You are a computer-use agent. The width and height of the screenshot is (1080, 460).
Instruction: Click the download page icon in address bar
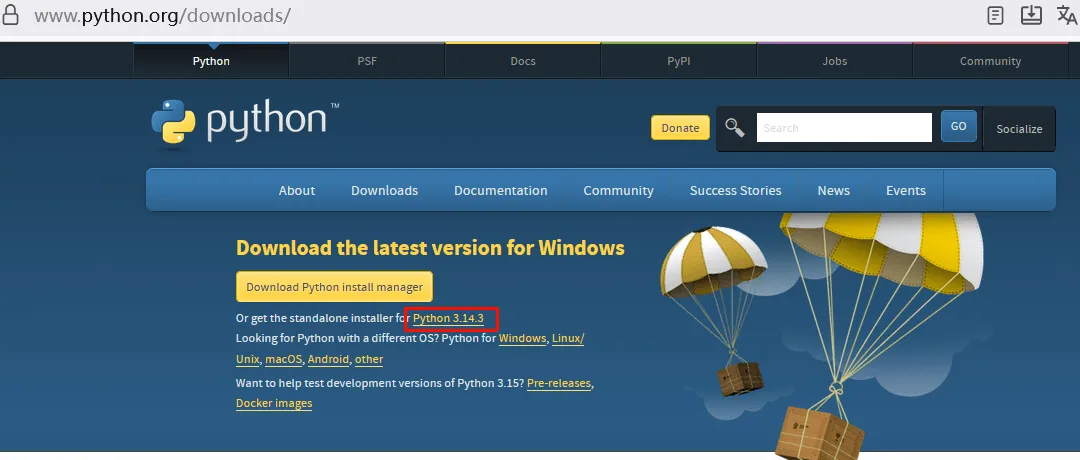tap(1031, 15)
